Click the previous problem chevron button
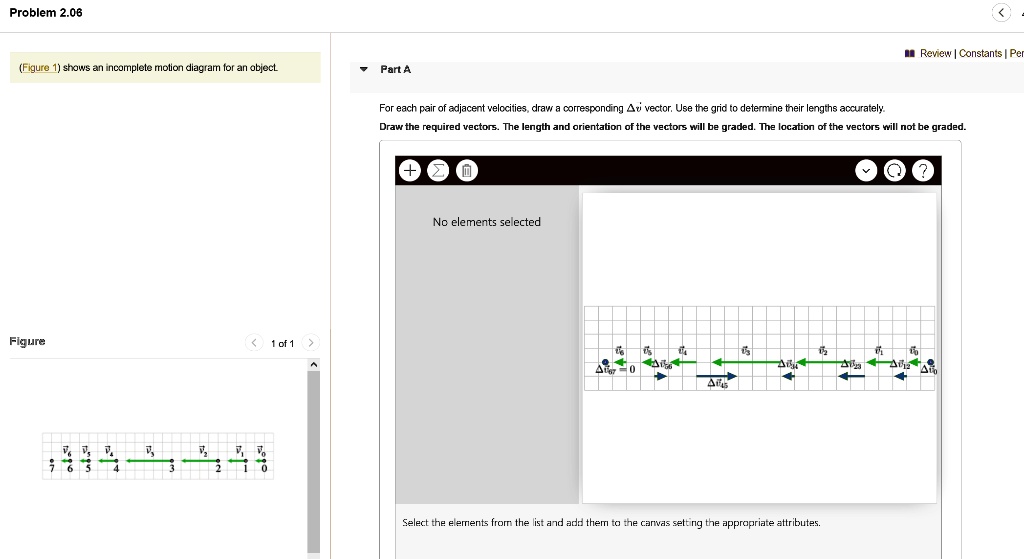The width and height of the screenshot is (1024, 559). 1000,12
